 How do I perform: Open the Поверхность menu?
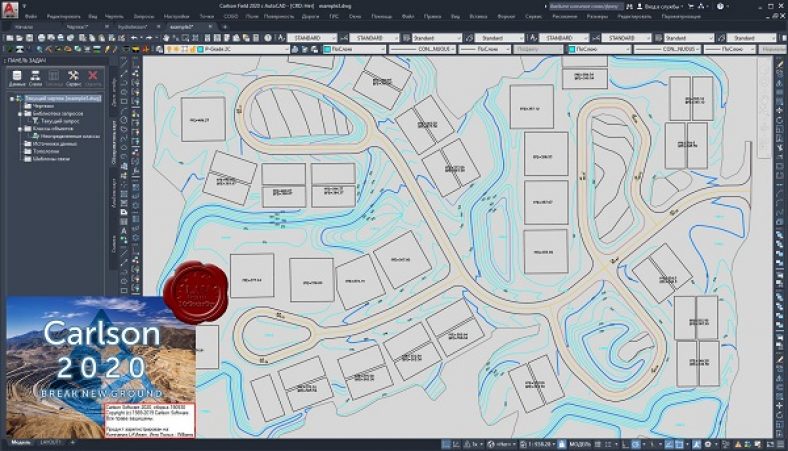pyautogui.click(x=279, y=17)
